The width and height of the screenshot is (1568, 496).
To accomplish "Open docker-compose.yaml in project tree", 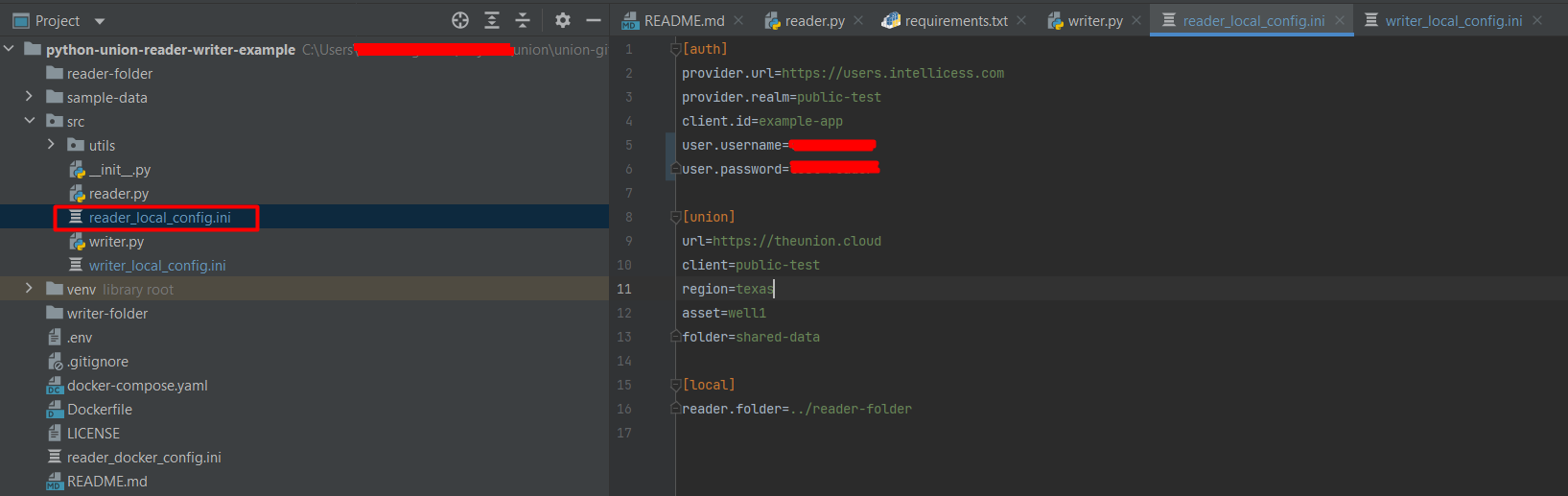I will (x=136, y=386).
